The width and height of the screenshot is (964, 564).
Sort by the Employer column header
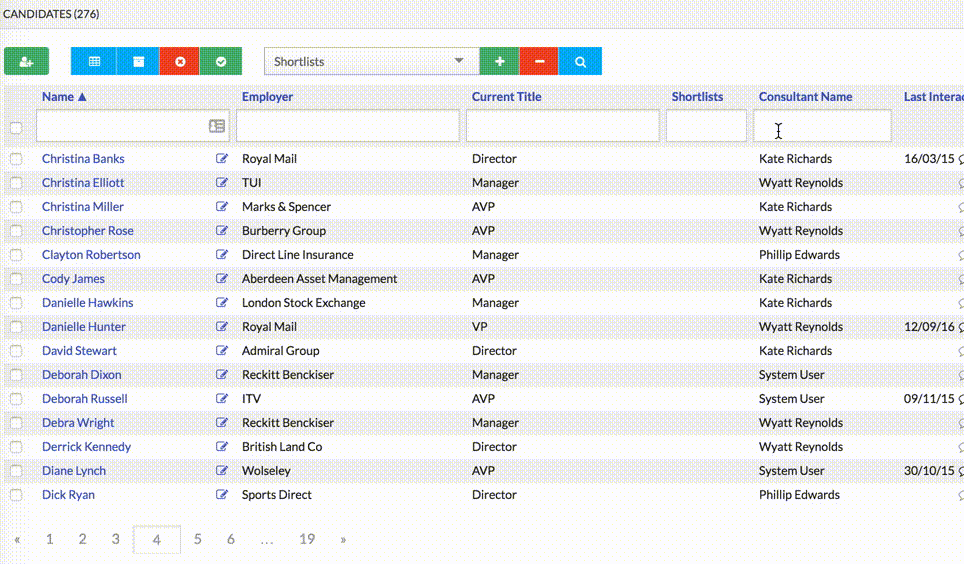point(267,97)
